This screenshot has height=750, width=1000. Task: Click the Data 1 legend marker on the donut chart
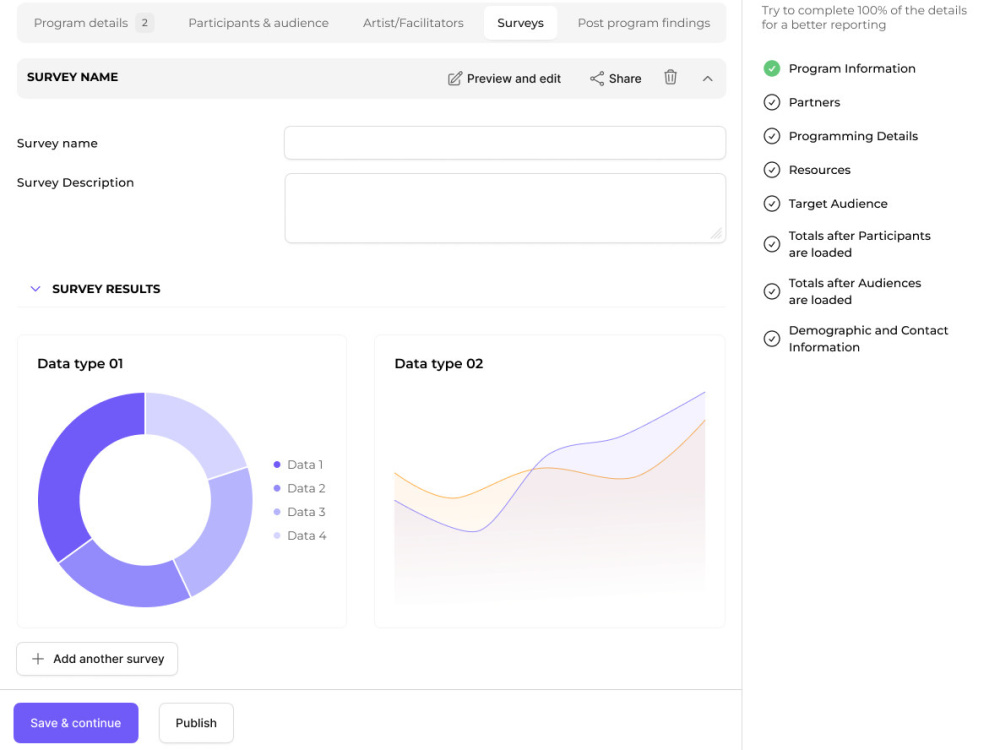[x=276, y=464]
